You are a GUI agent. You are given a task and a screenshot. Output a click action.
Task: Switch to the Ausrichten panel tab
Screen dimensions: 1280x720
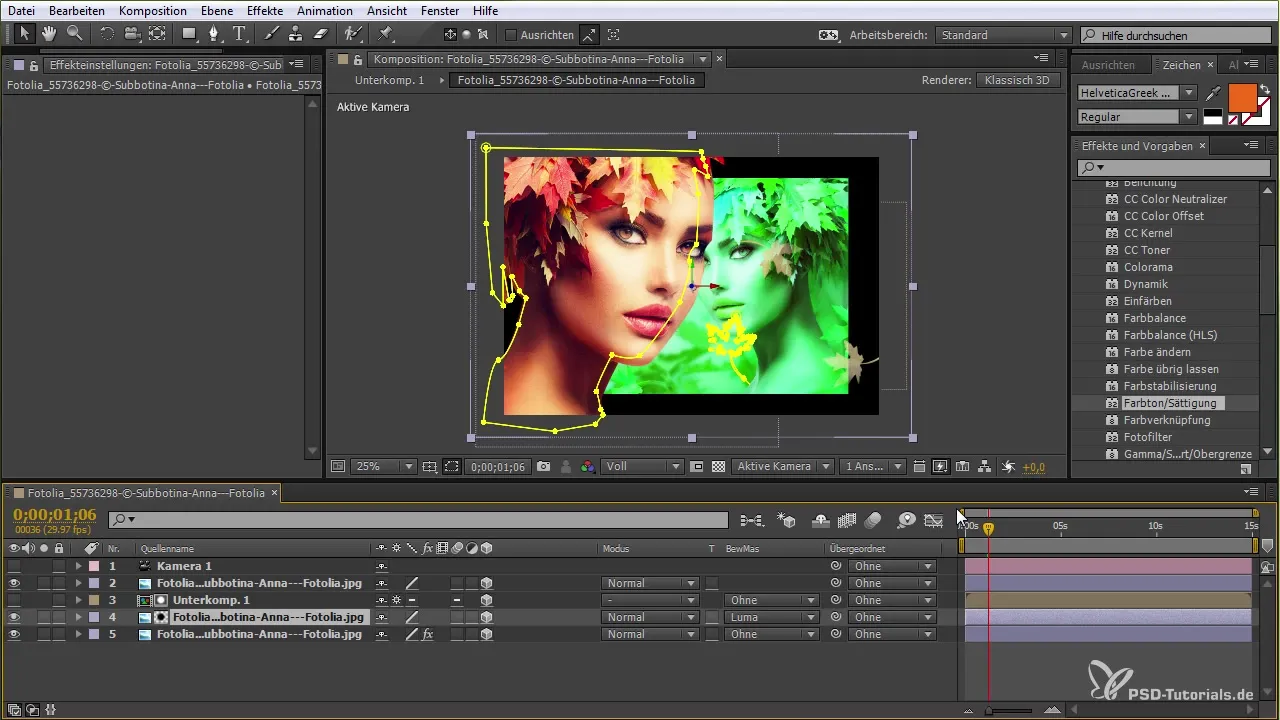coord(1108,64)
